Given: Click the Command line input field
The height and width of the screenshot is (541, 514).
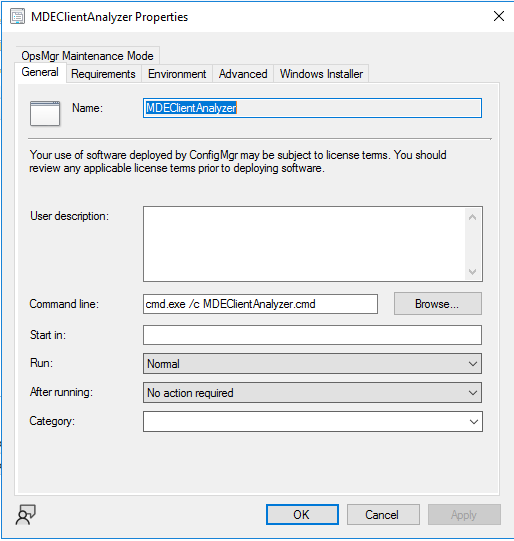Looking at the screenshot, I should click(x=260, y=304).
